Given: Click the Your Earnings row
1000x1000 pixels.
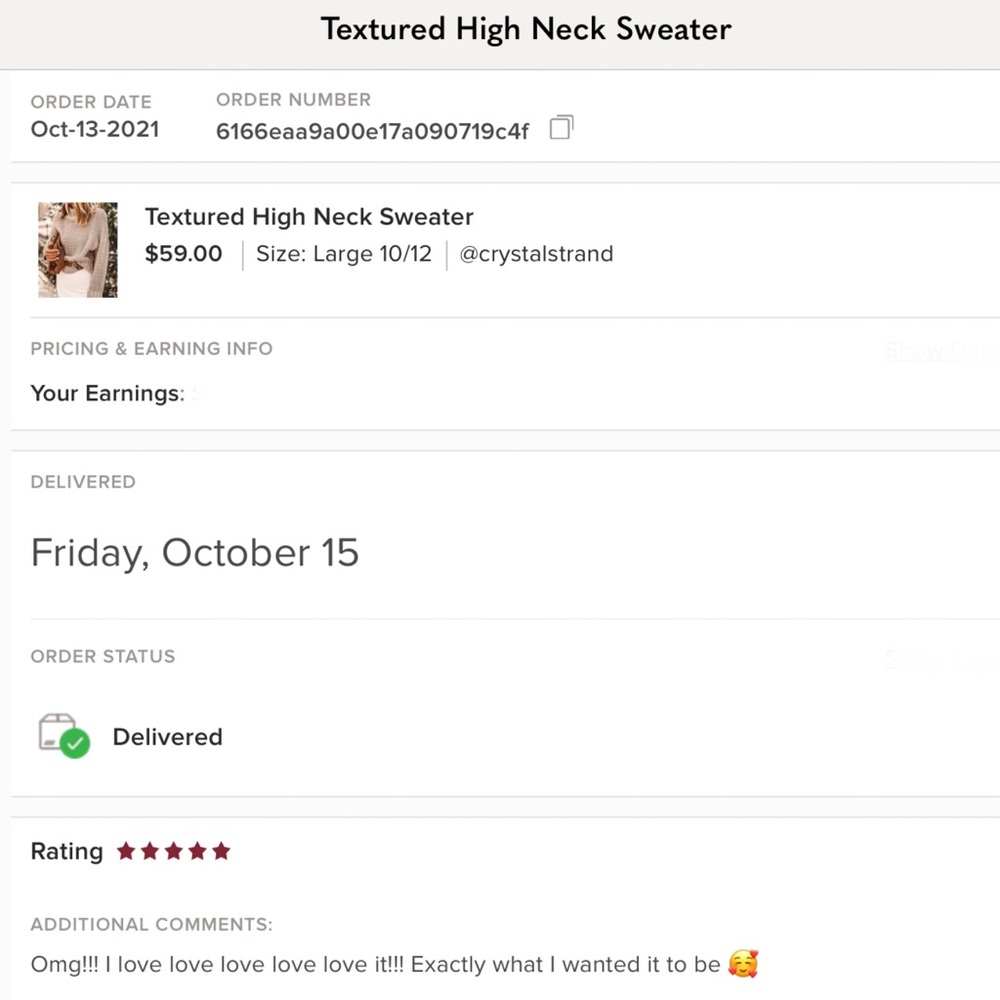Looking at the screenshot, I should [505, 393].
